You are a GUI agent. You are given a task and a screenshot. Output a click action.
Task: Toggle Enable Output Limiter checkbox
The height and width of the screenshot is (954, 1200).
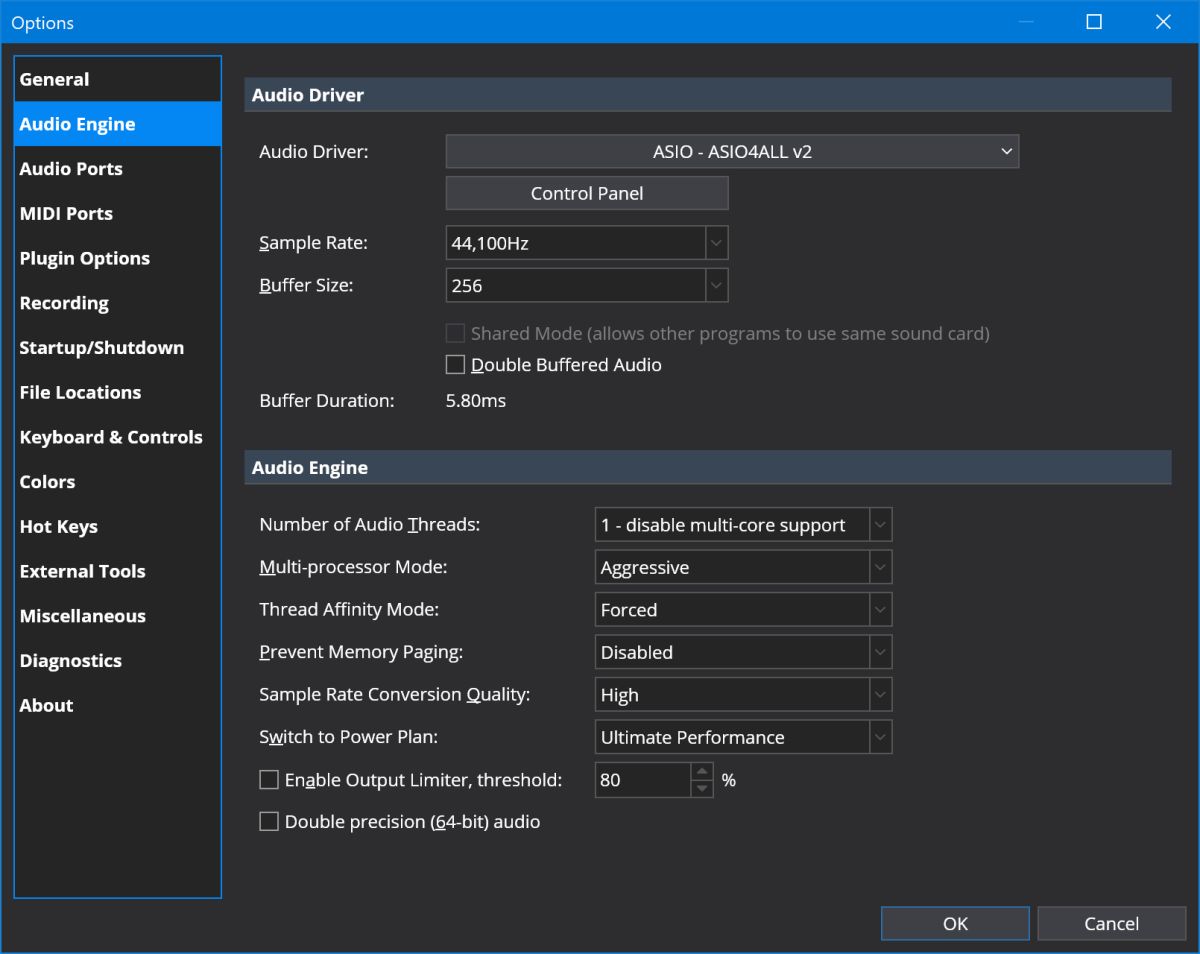[x=269, y=780]
